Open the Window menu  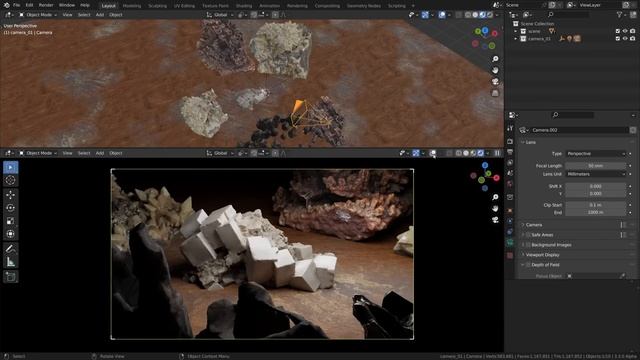tap(67, 5)
